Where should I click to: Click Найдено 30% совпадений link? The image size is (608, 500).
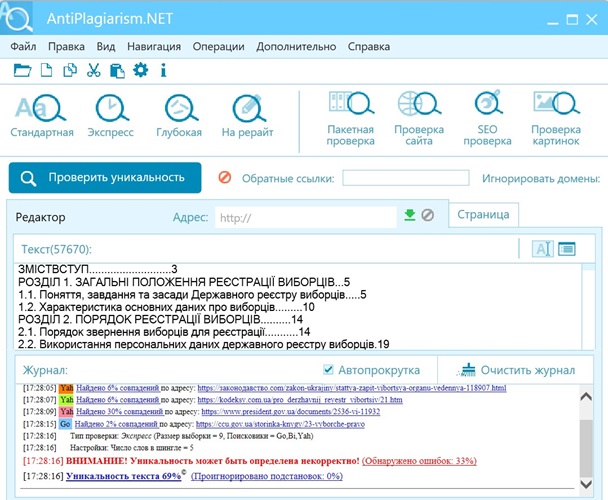(x=119, y=412)
